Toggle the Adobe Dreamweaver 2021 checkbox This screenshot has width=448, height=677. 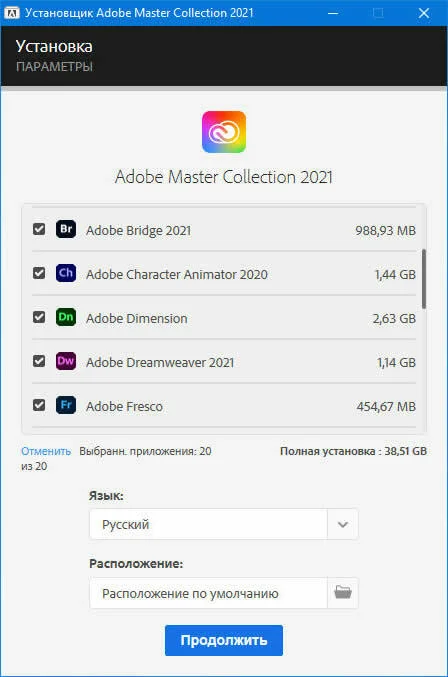click(x=39, y=361)
